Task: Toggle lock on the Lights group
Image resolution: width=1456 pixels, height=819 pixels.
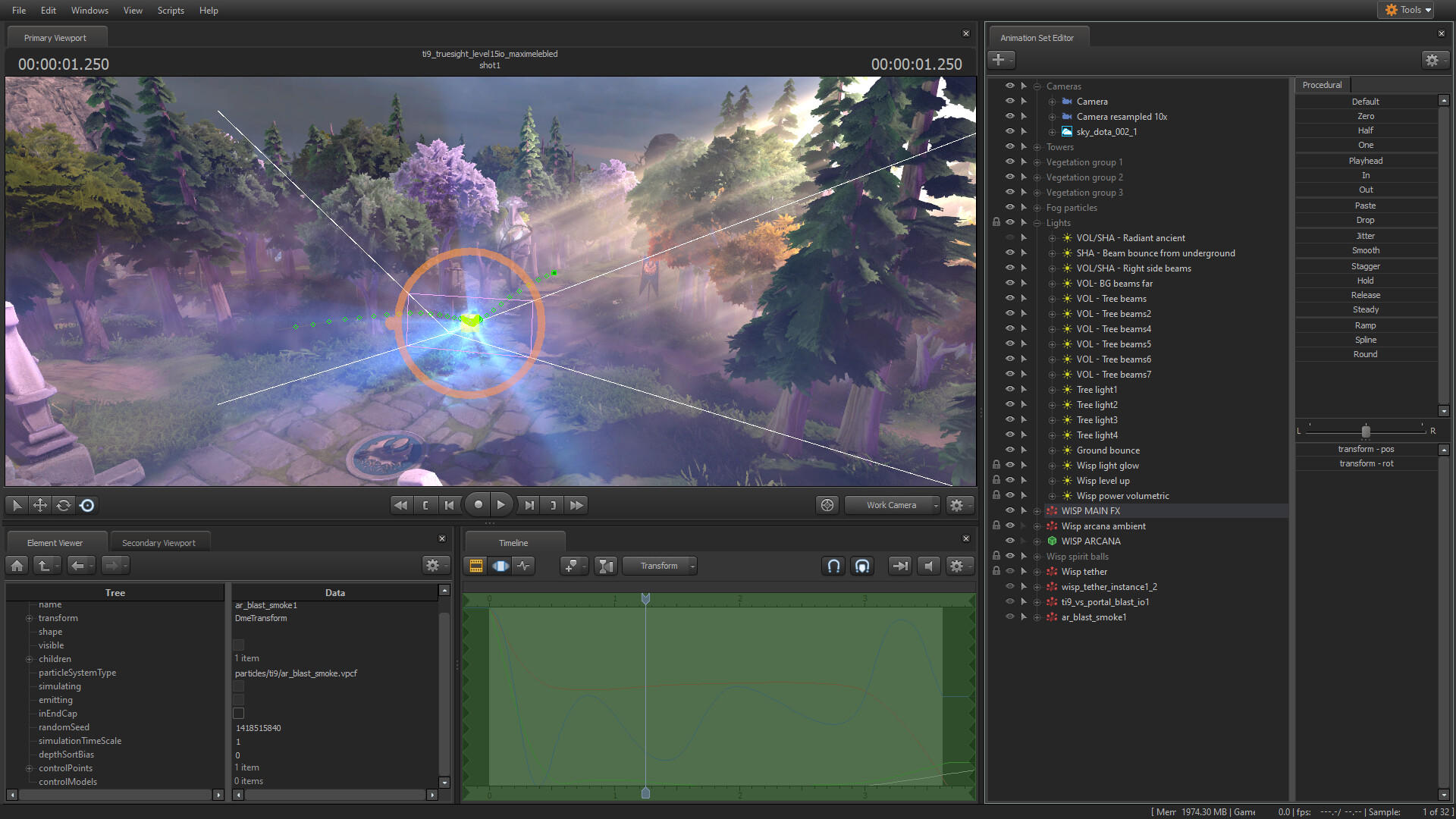Action: (x=996, y=222)
